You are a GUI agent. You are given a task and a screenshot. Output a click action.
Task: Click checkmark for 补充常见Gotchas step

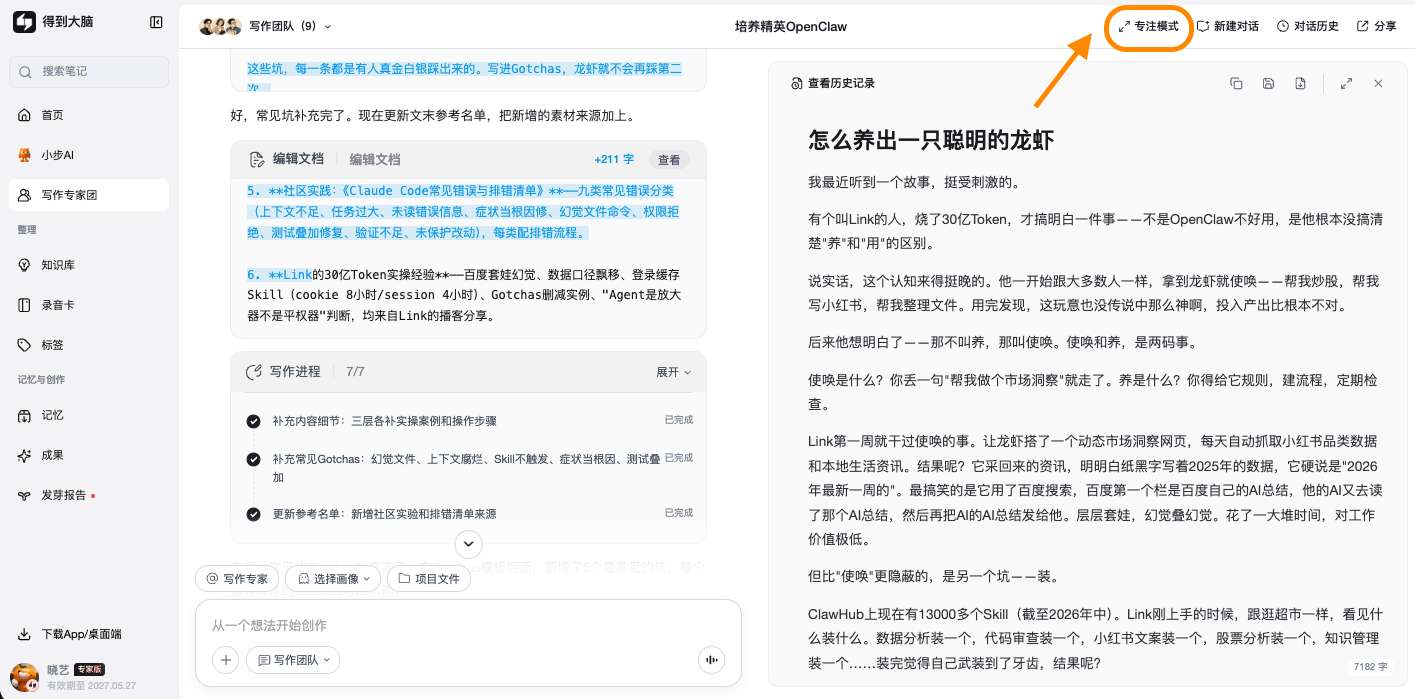[x=254, y=459]
